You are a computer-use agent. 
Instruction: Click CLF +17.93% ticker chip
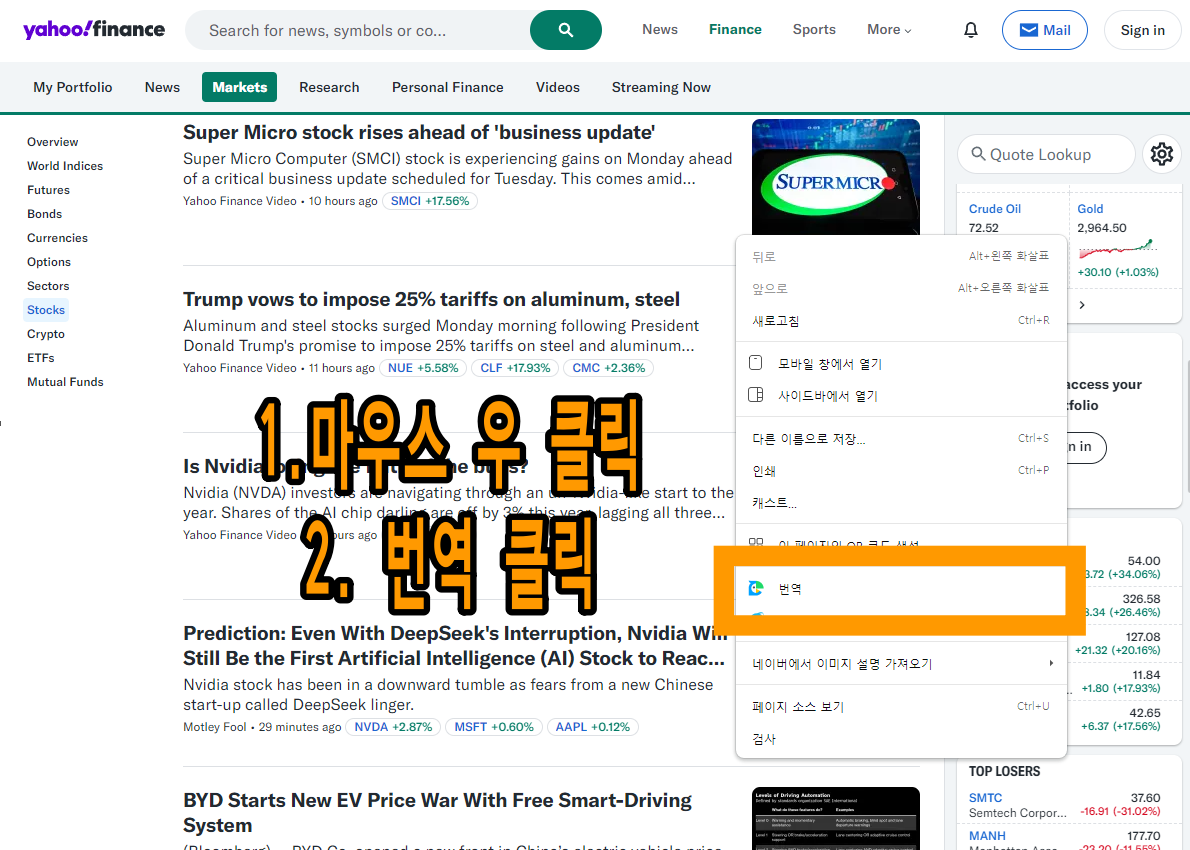(x=515, y=368)
